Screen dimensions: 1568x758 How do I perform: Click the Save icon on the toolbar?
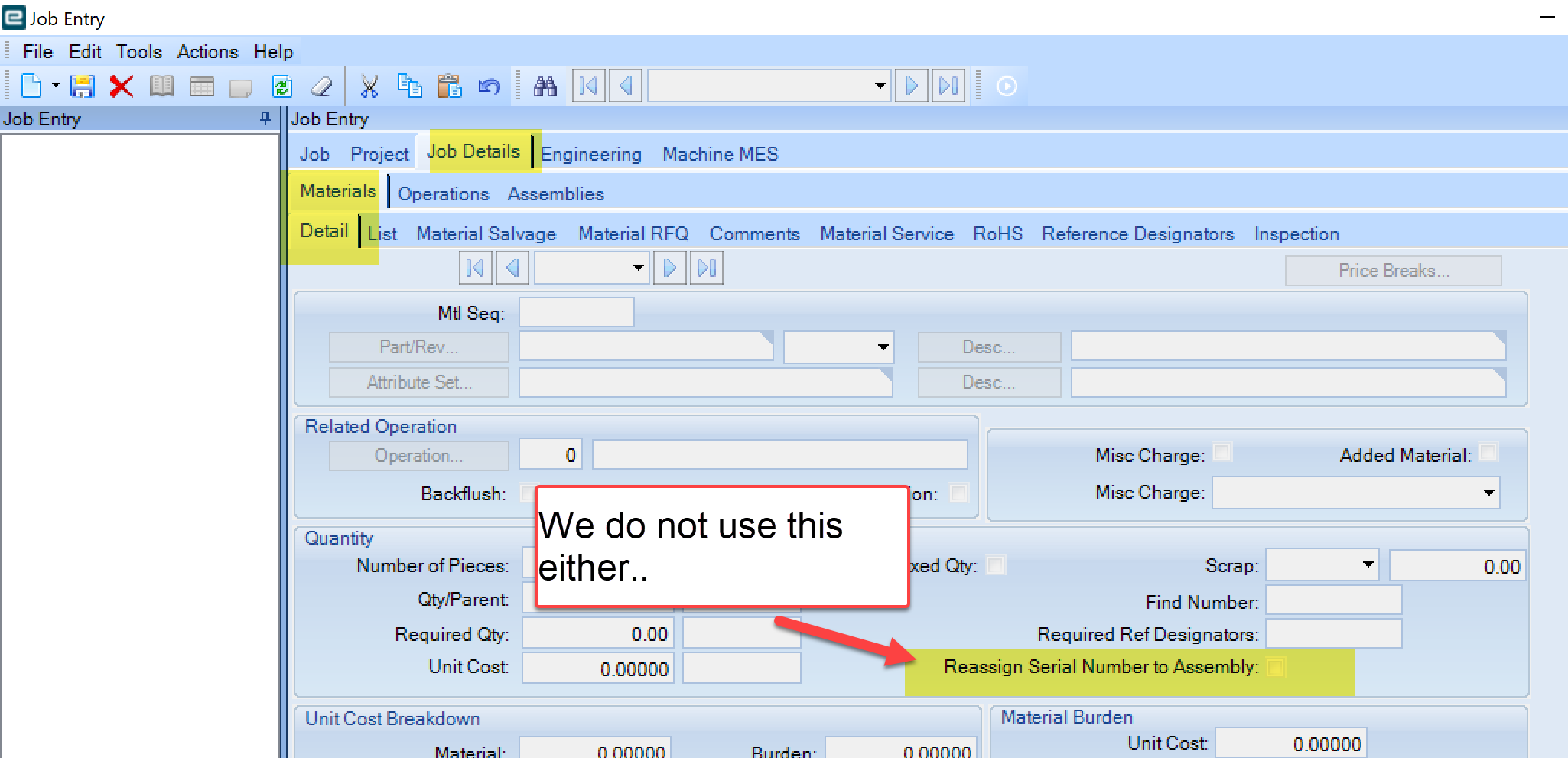[82, 86]
